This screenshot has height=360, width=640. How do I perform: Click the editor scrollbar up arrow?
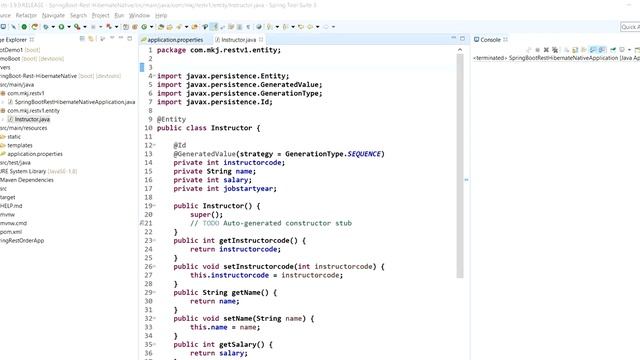point(460,50)
